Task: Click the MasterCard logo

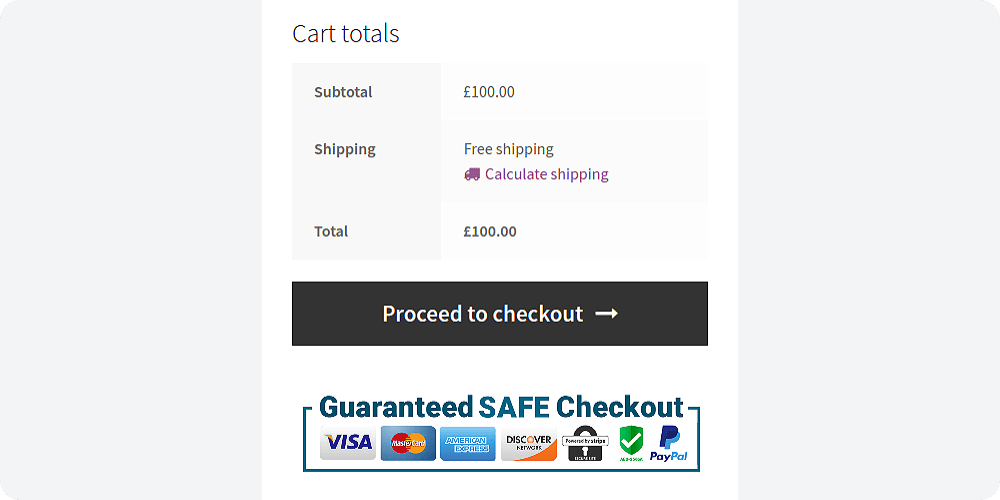Action: (x=408, y=443)
